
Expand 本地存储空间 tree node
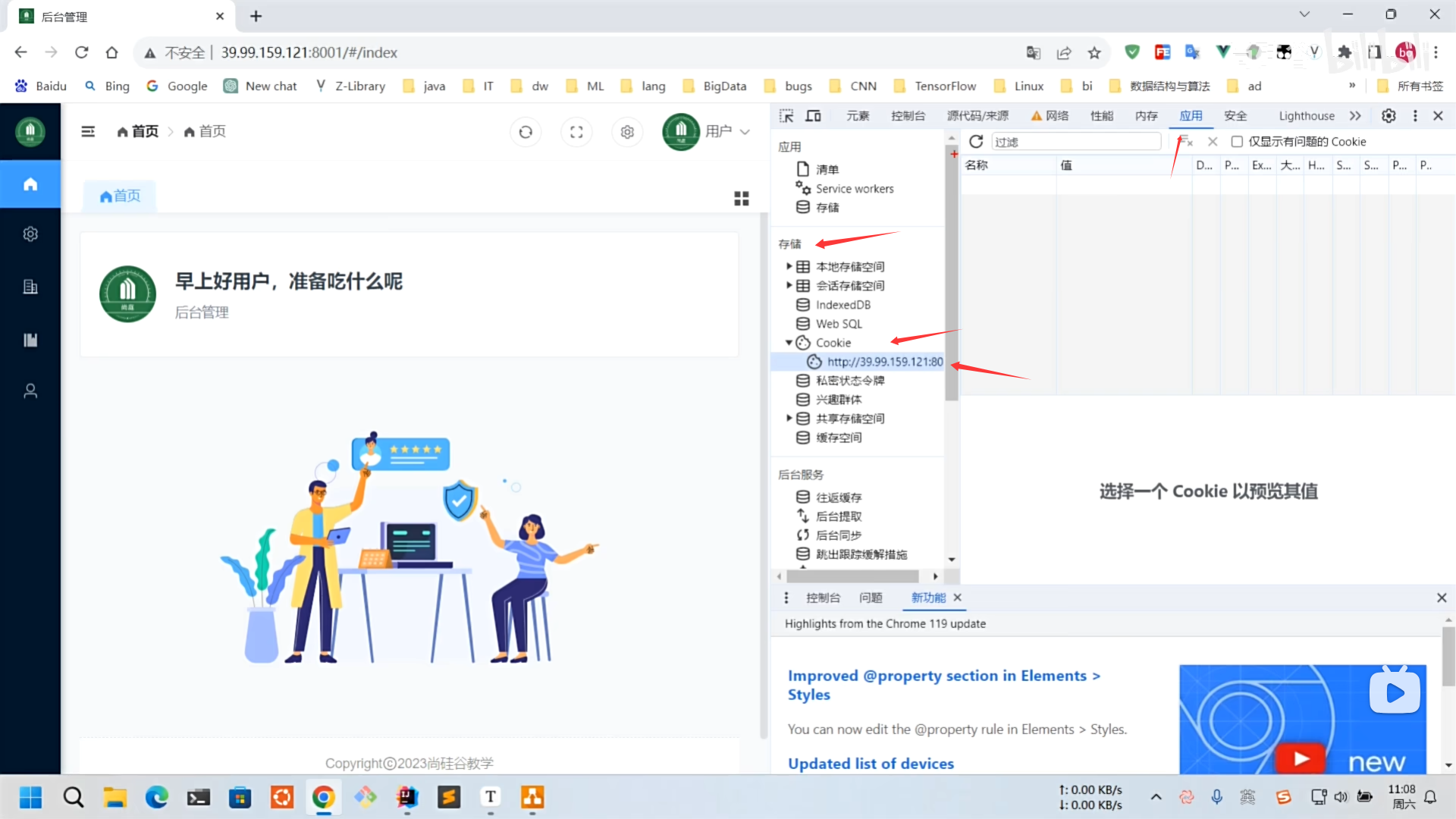click(789, 266)
